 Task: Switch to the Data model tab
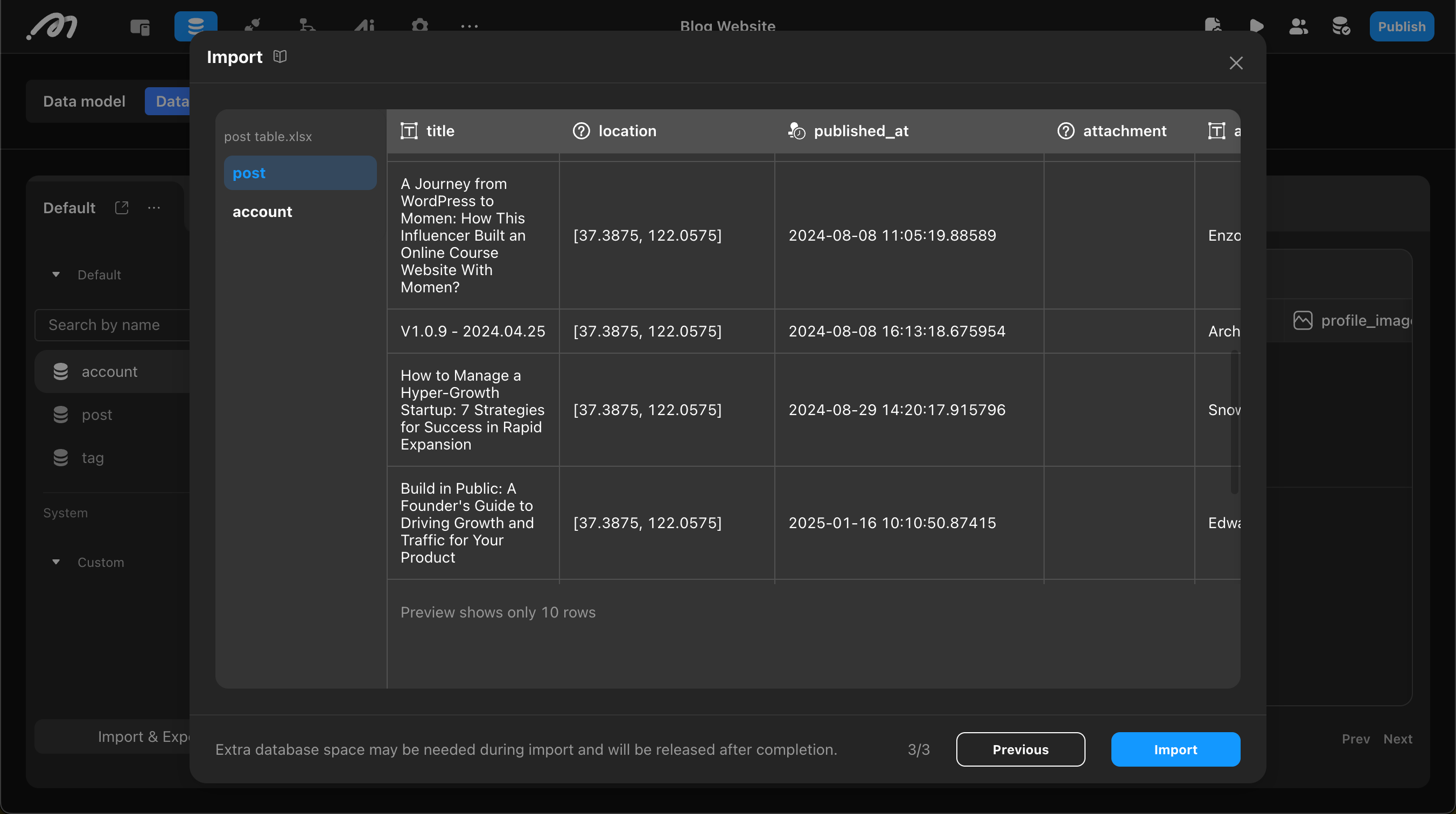pyautogui.click(x=84, y=101)
